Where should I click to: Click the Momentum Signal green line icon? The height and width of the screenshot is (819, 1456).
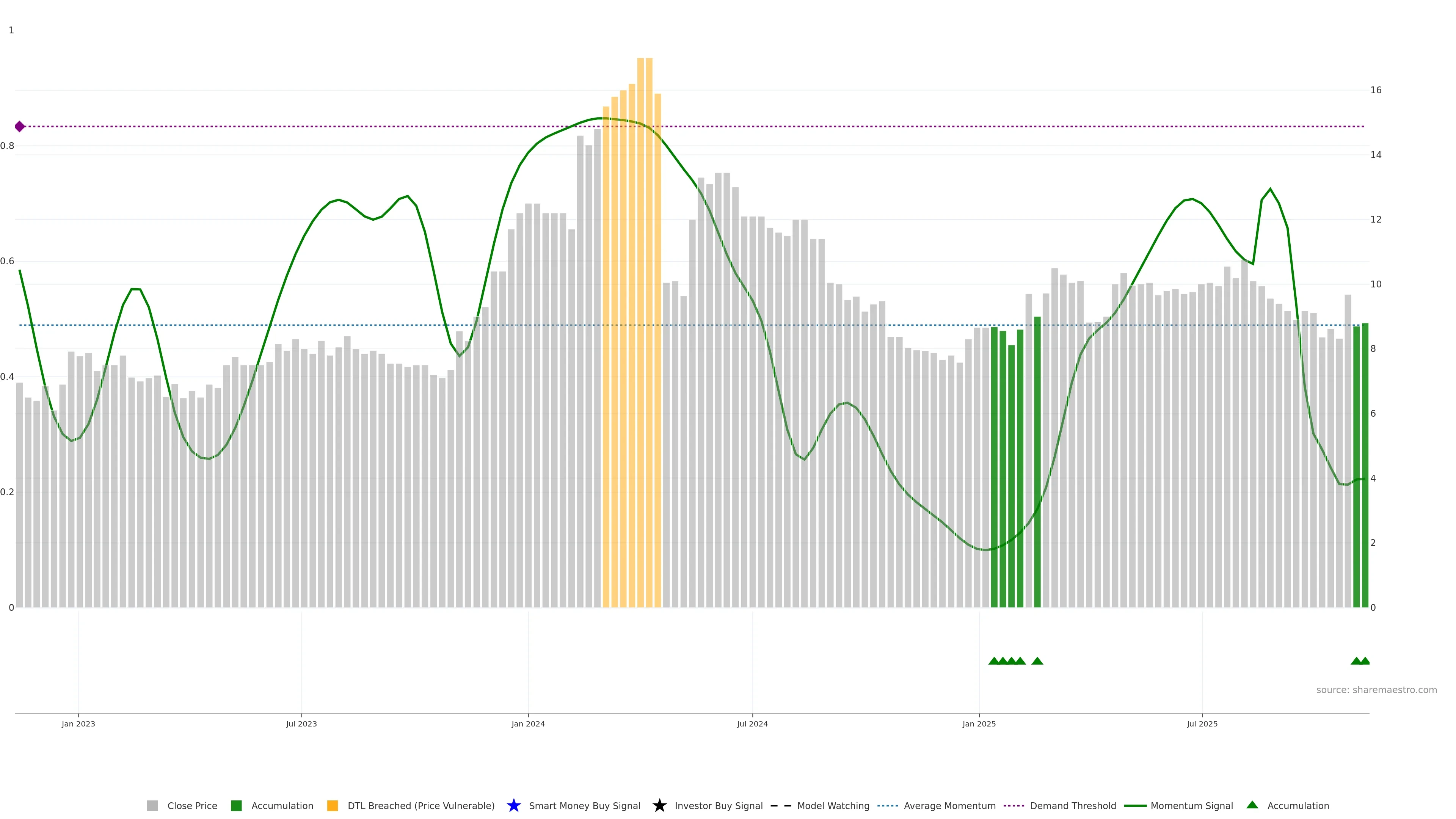coord(1135,805)
